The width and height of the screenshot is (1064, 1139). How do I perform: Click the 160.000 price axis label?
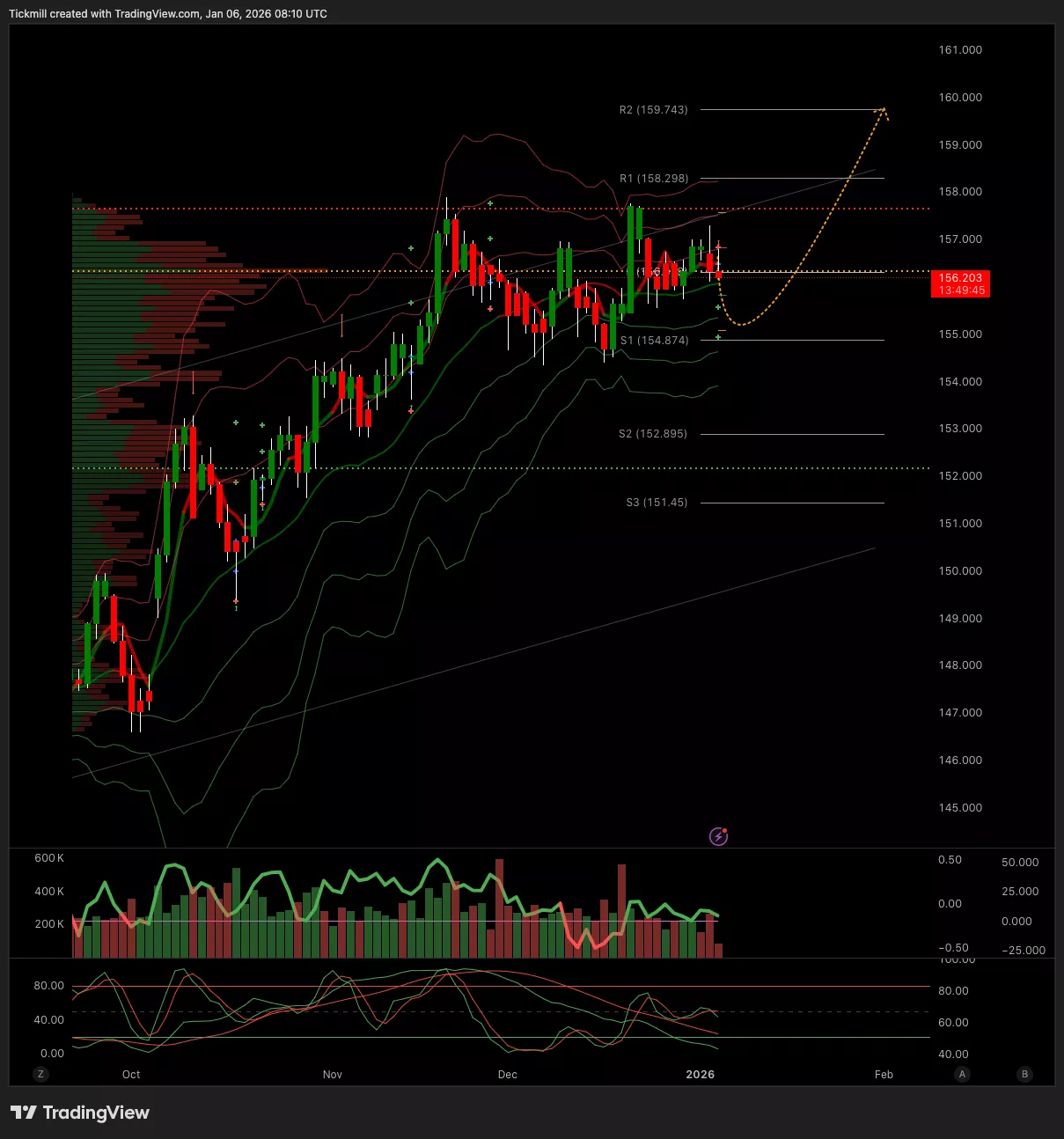pos(960,98)
